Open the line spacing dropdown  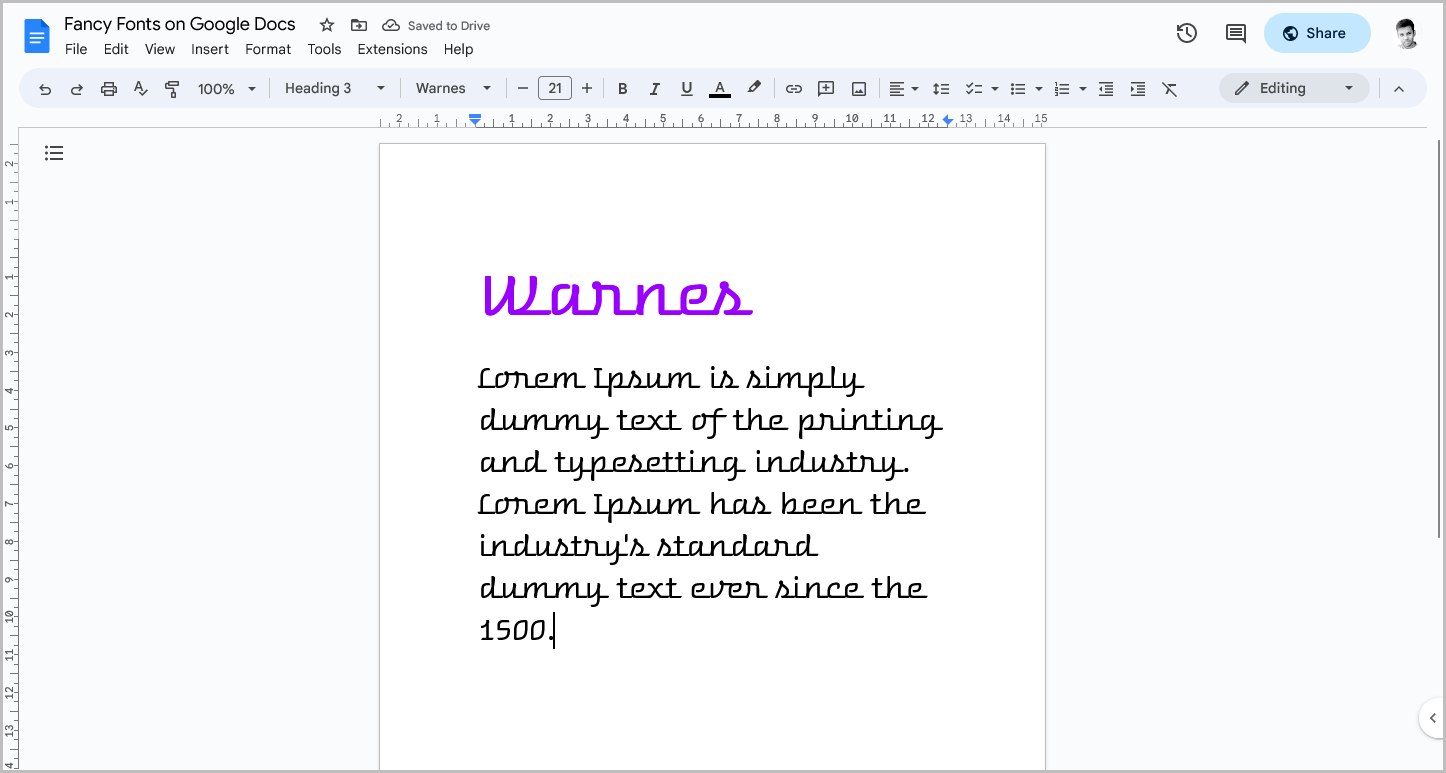[941, 88]
